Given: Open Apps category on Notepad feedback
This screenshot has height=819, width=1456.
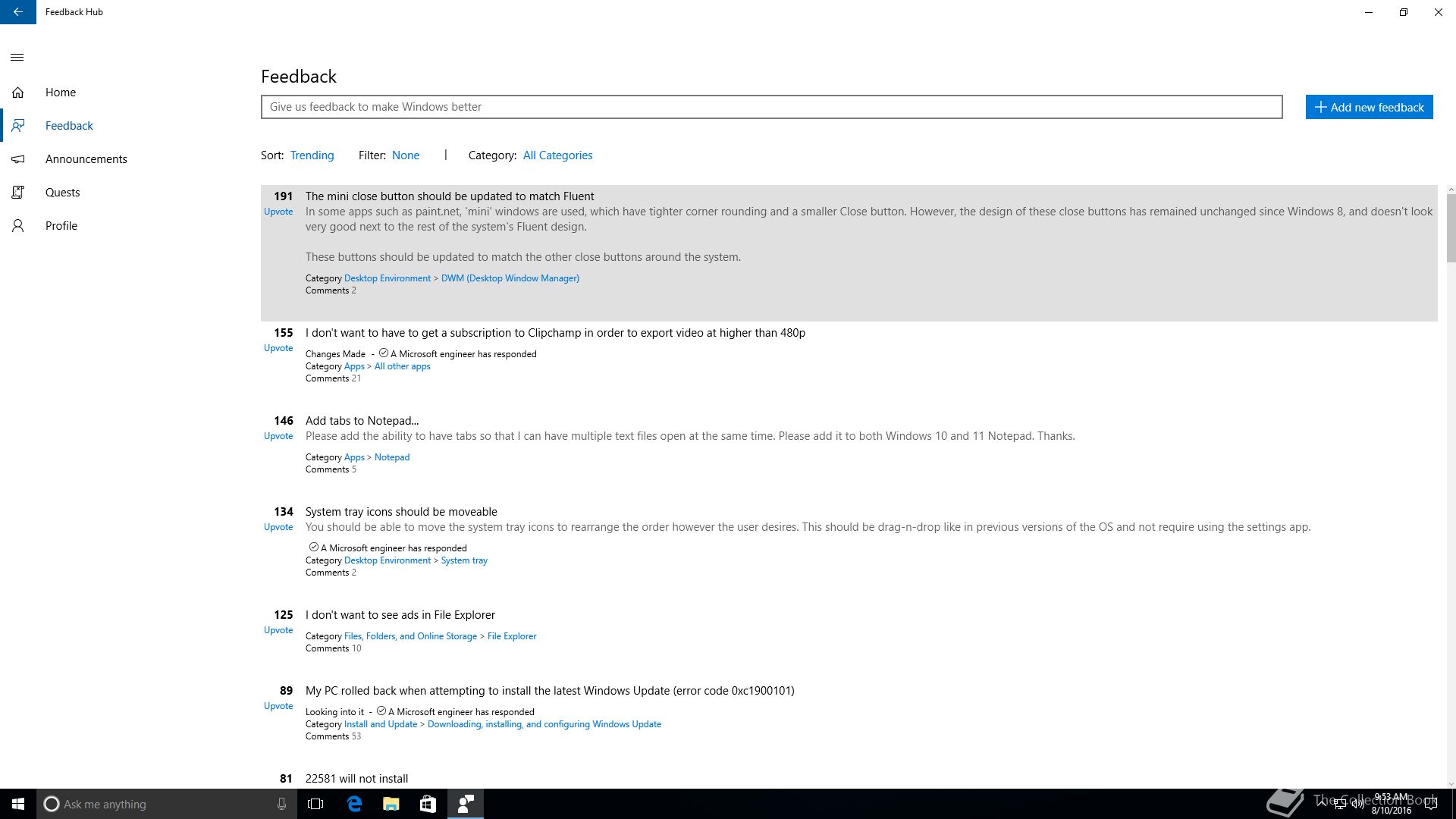Looking at the screenshot, I should [x=354, y=457].
